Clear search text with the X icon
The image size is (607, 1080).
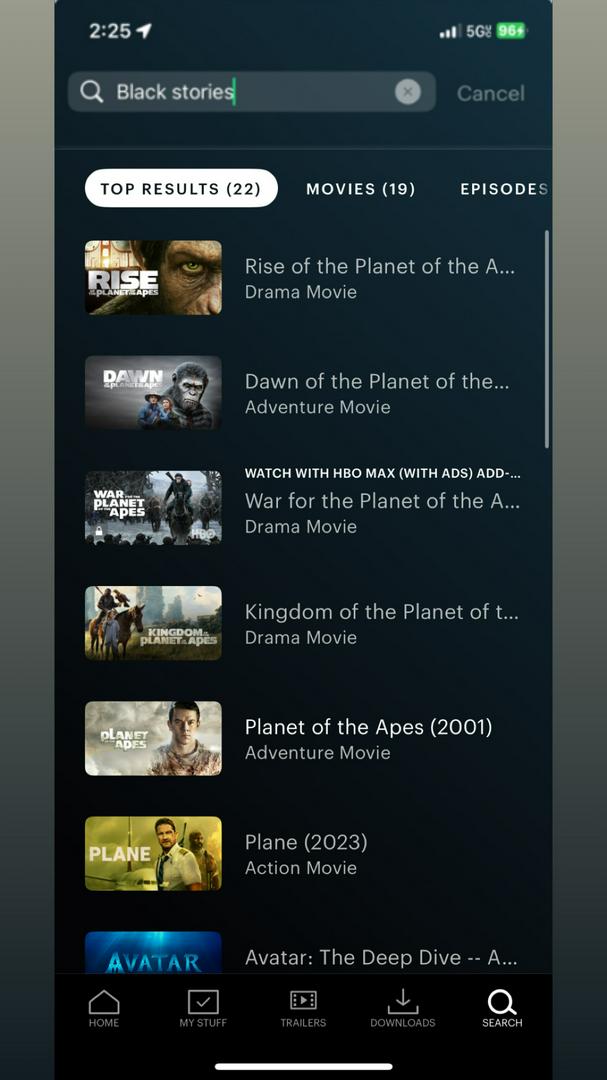tap(408, 92)
